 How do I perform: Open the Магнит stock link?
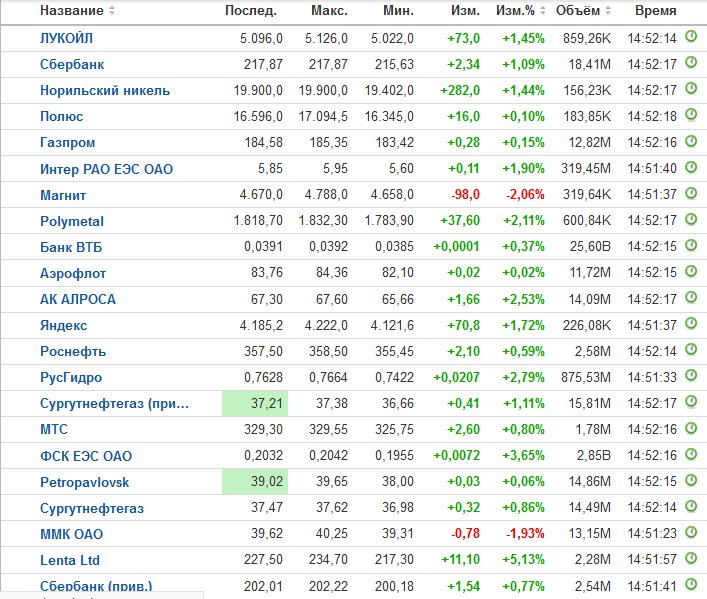63,195
